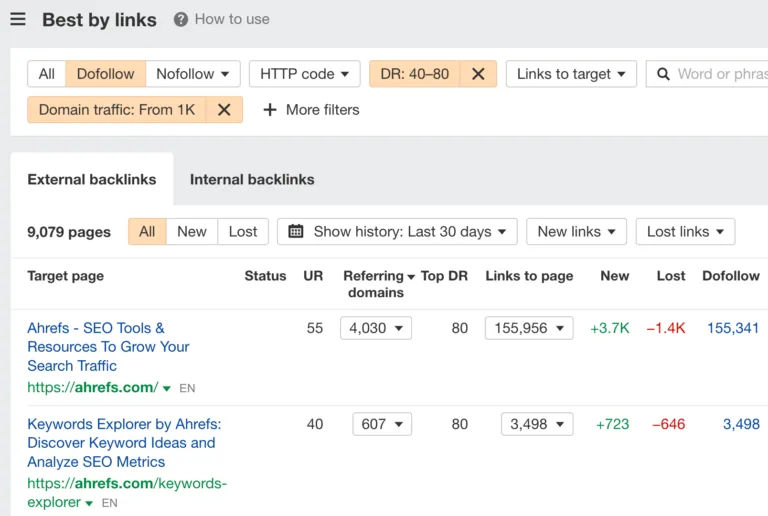Open Ahrefs - SEO Tools & Resources link

coord(108,347)
